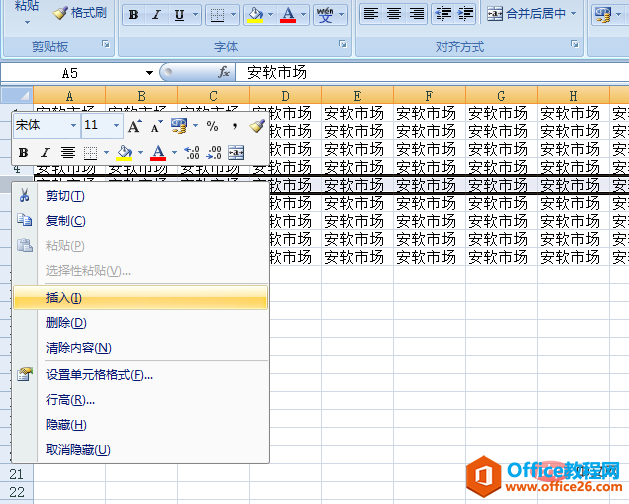Apply yellow fill color from the mini toolbar
Screen dimensions: 629x504
point(124,152)
